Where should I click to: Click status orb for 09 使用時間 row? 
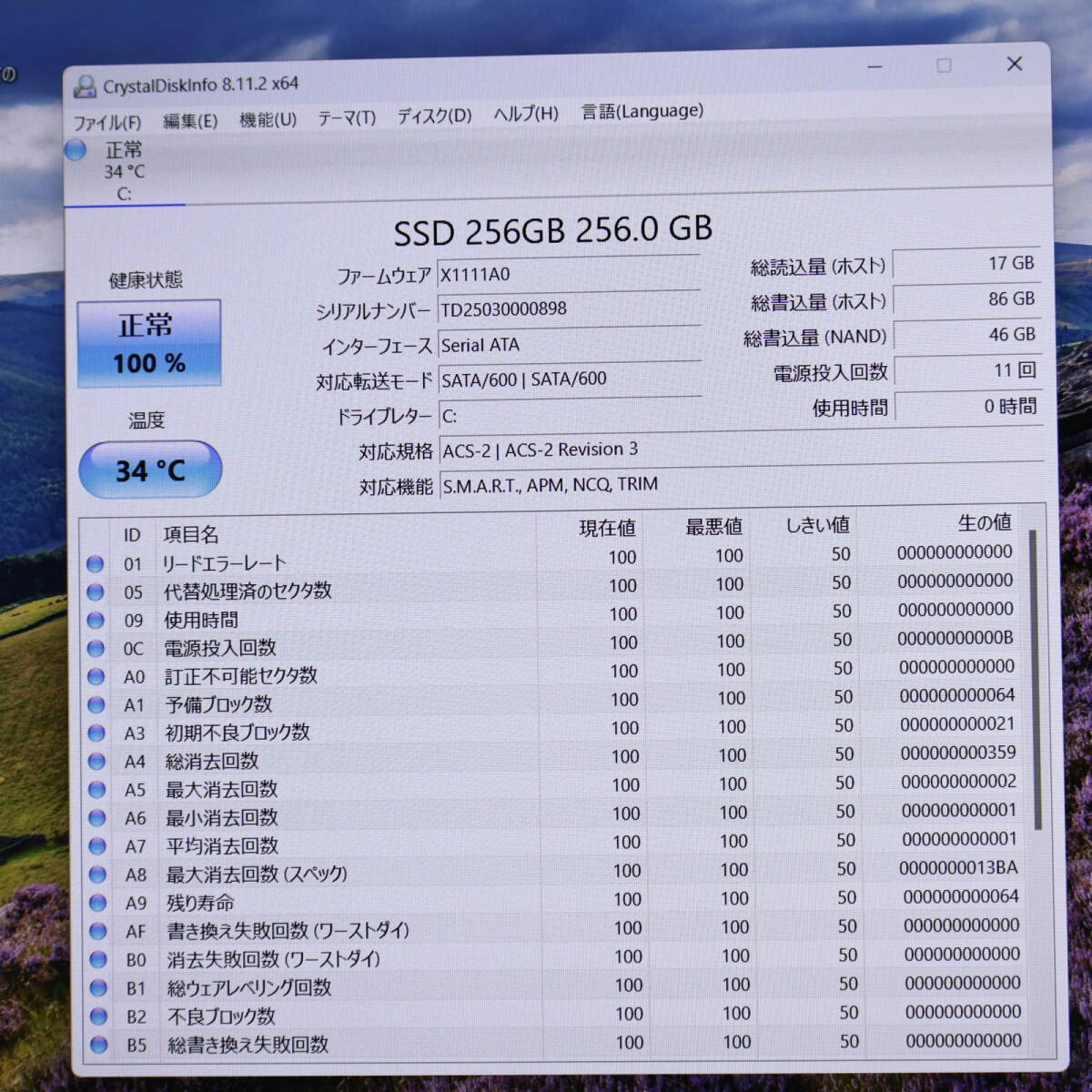click(96, 621)
